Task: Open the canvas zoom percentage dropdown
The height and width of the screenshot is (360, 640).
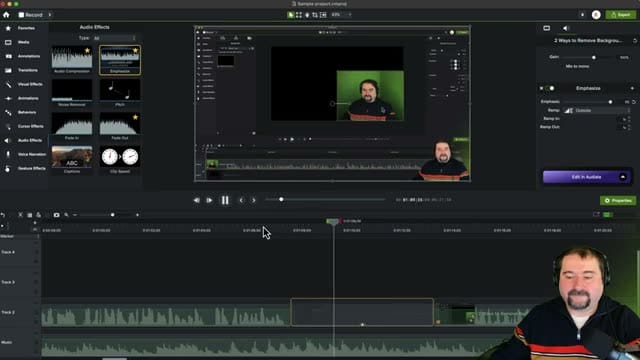Action: pyautogui.click(x=341, y=15)
